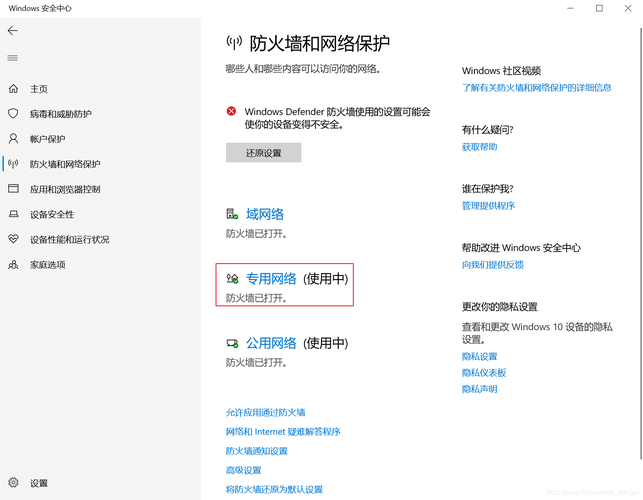Open 家庭选项 section
Image resolution: width=643 pixels, height=500 pixels.
(x=48, y=265)
